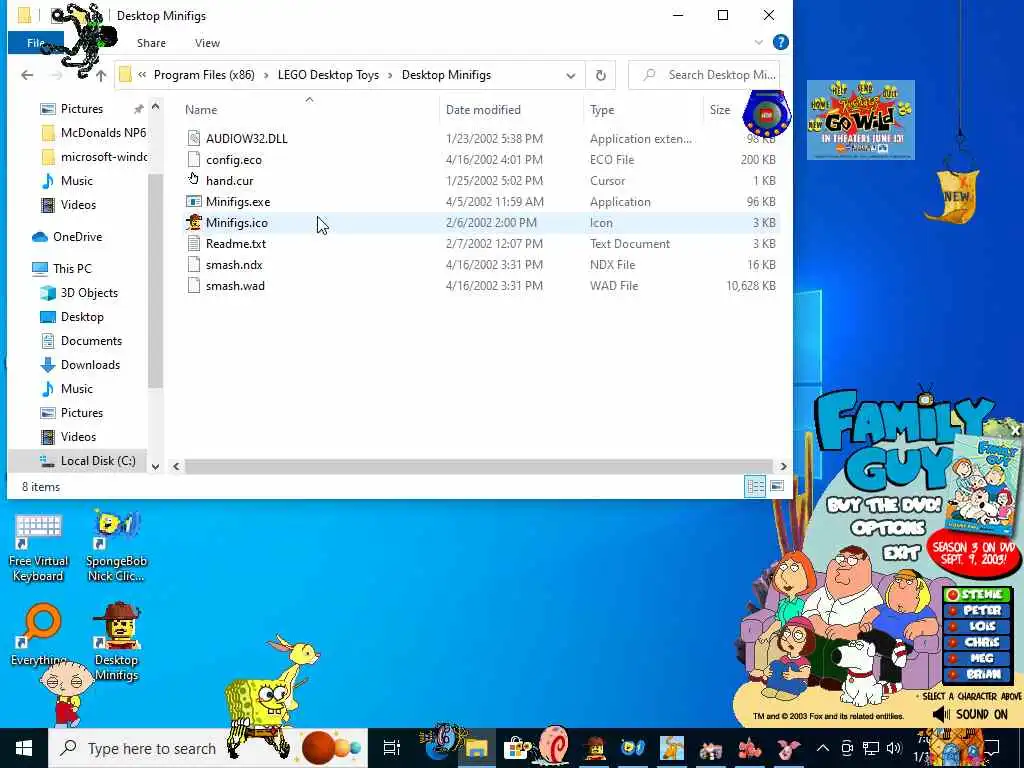This screenshot has height=768, width=1024.
Task: Open Task View on the taskbar
Action: pos(391,748)
